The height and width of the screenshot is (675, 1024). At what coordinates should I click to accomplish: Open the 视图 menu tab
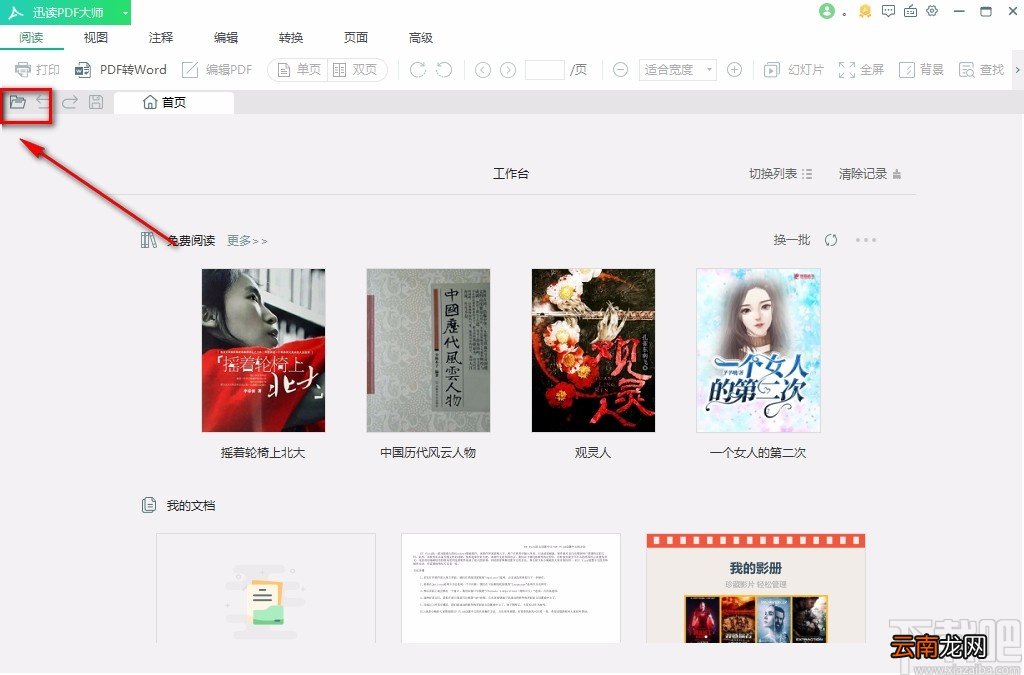95,38
